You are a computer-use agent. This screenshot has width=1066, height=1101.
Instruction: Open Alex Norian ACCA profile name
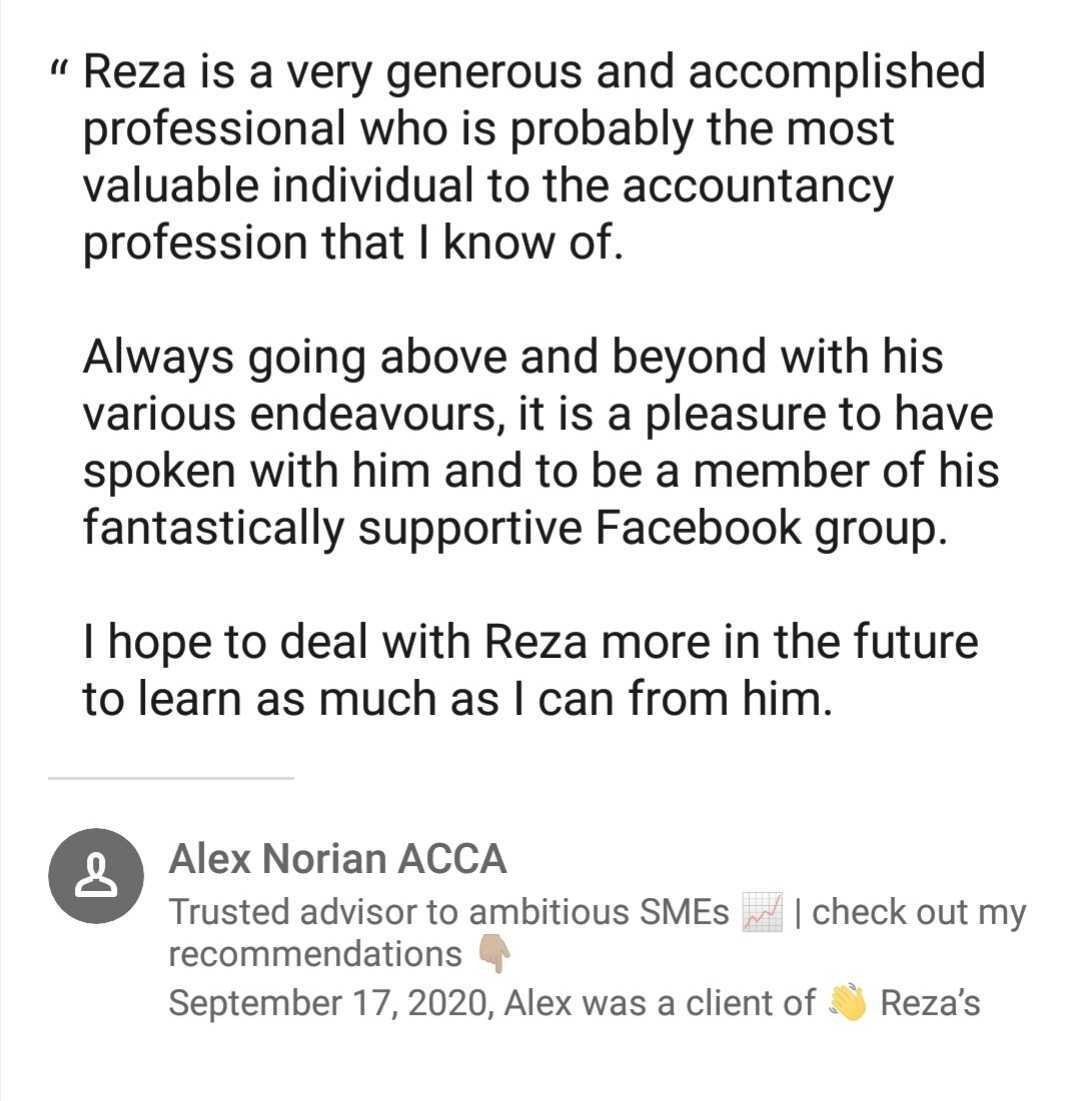pyautogui.click(x=337, y=859)
